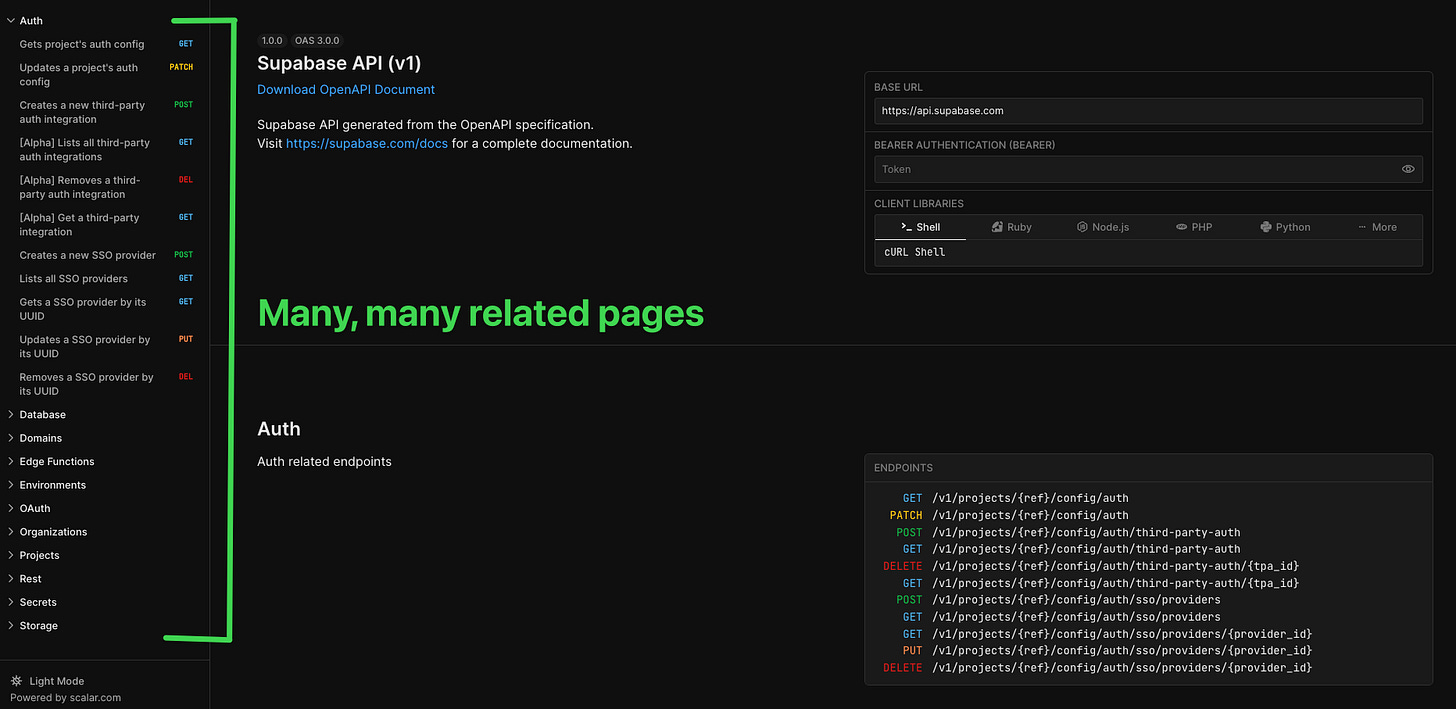Click Download OpenAPI Document link
1456x709 pixels.
tap(346, 89)
